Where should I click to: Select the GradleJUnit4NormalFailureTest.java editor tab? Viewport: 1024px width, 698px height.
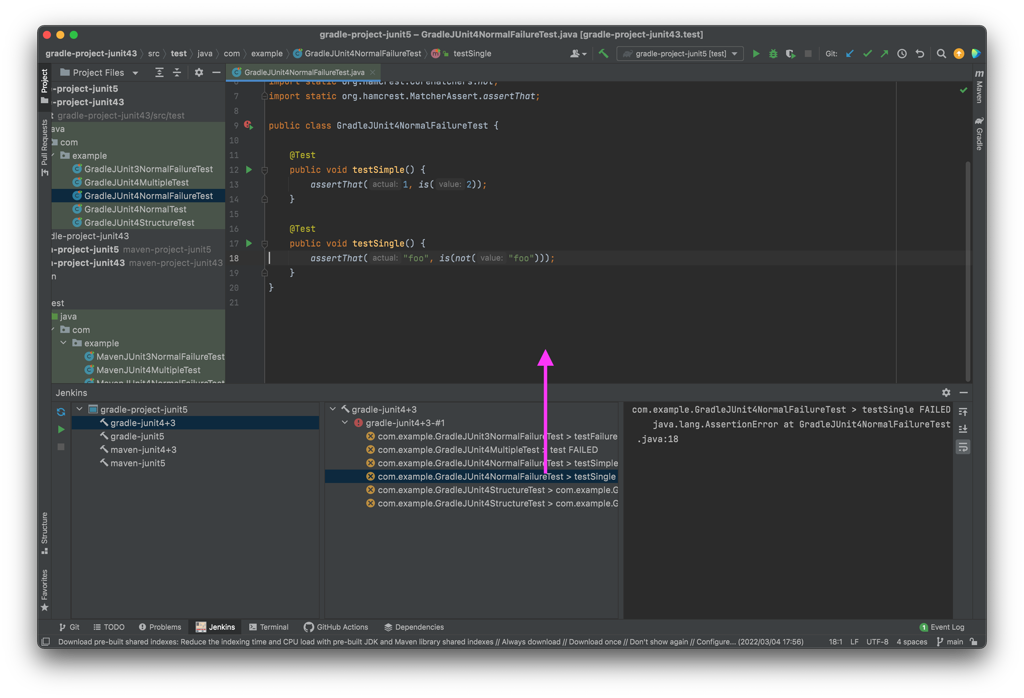[x=304, y=72]
